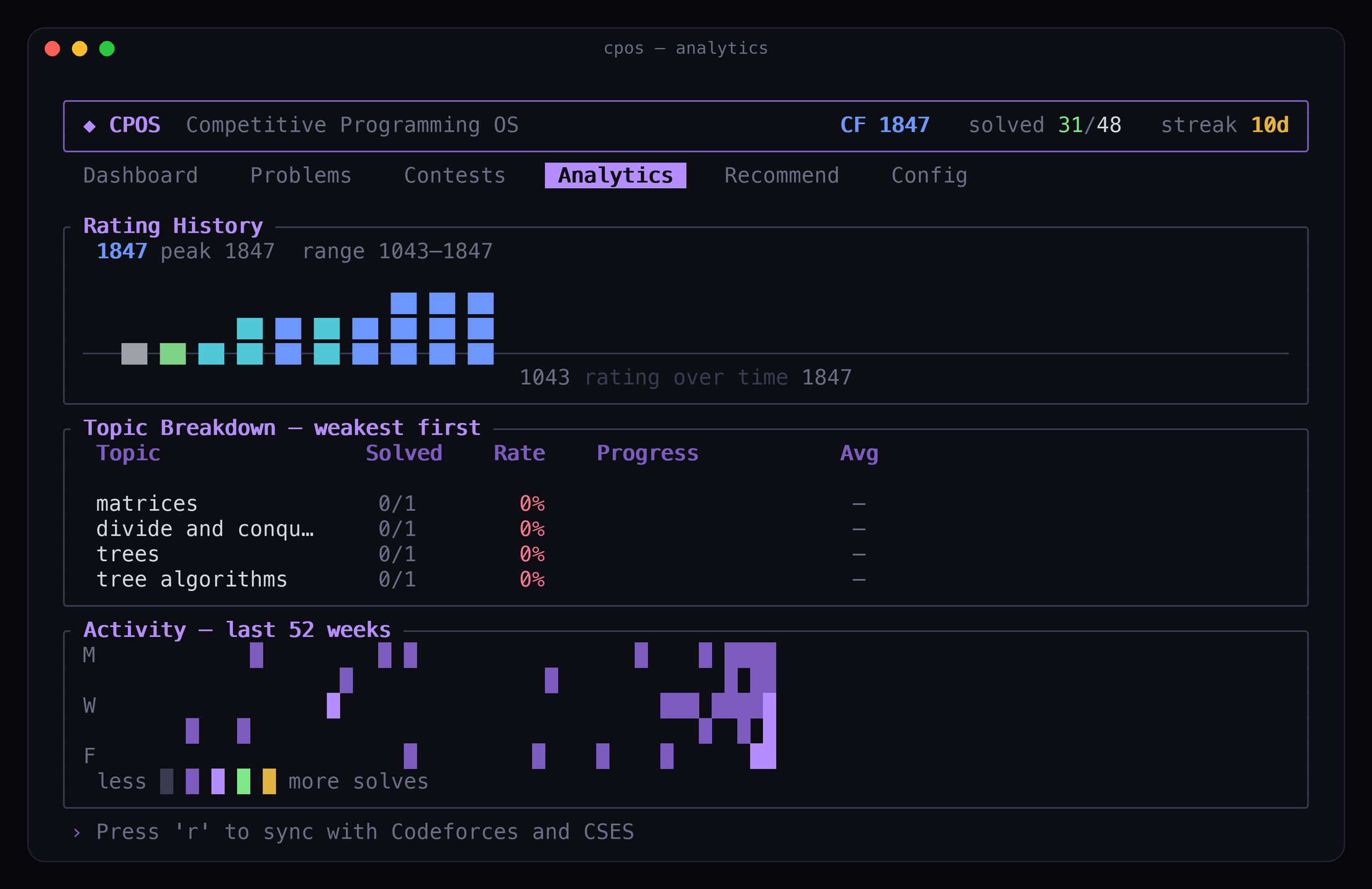Click 'range 1043–1847' text
The height and width of the screenshot is (889, 1372).
point(397,251)
